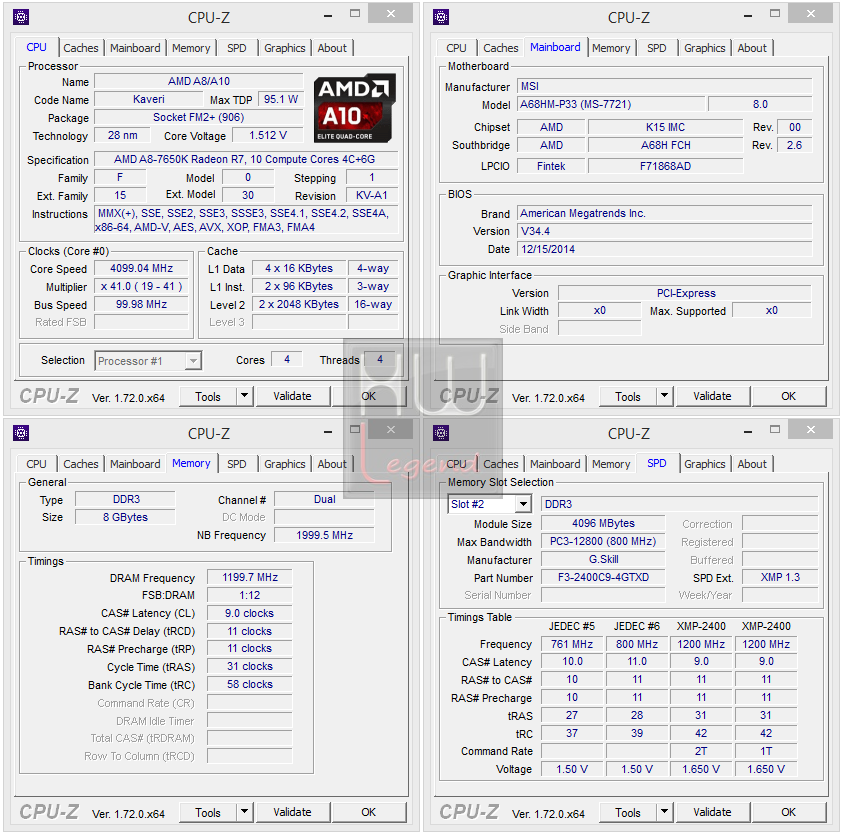Click Validate in the top-left CPU window
This screenshot has width=846, height=838.
click(292, 396)
